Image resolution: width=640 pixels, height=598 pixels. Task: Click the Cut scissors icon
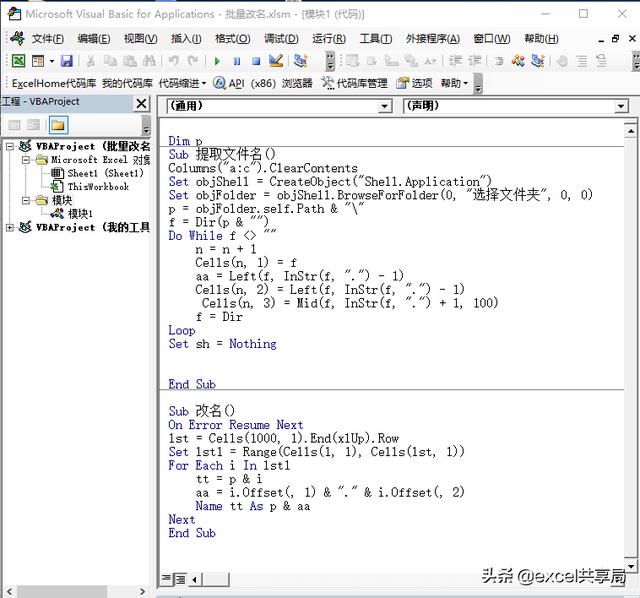[x=91, y=61]
